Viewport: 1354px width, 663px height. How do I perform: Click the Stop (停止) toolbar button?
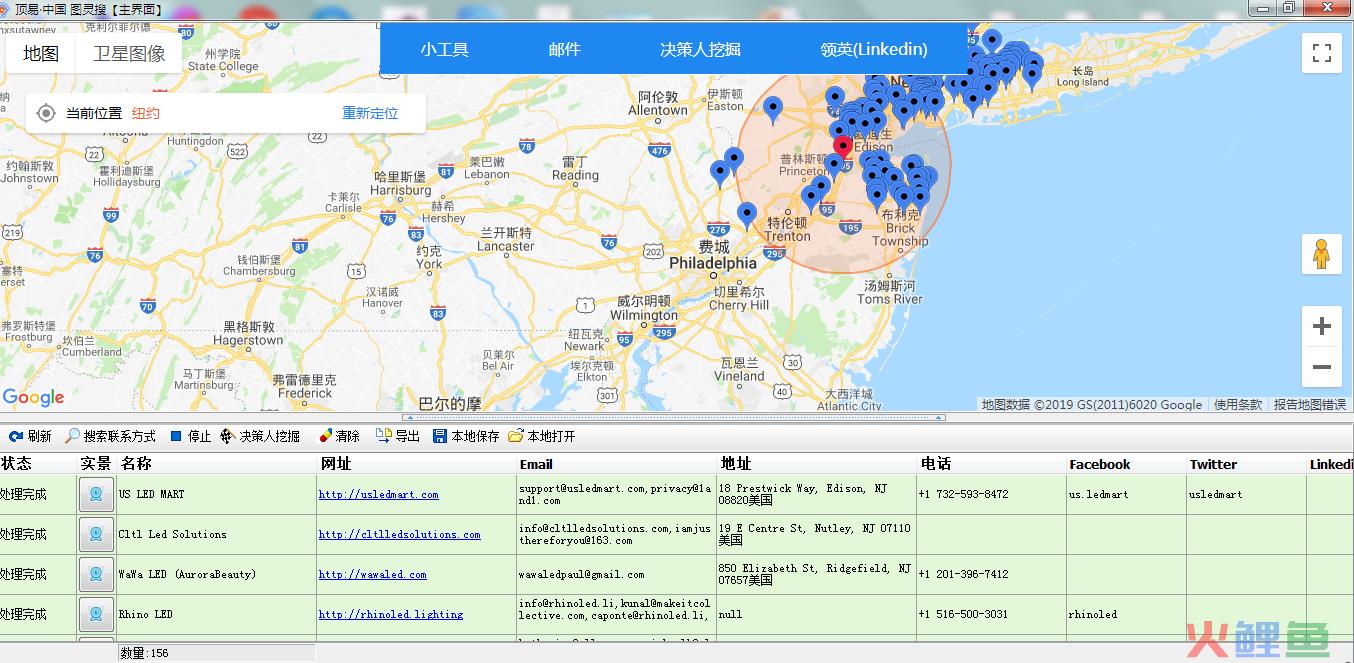(x=190, y=436)
